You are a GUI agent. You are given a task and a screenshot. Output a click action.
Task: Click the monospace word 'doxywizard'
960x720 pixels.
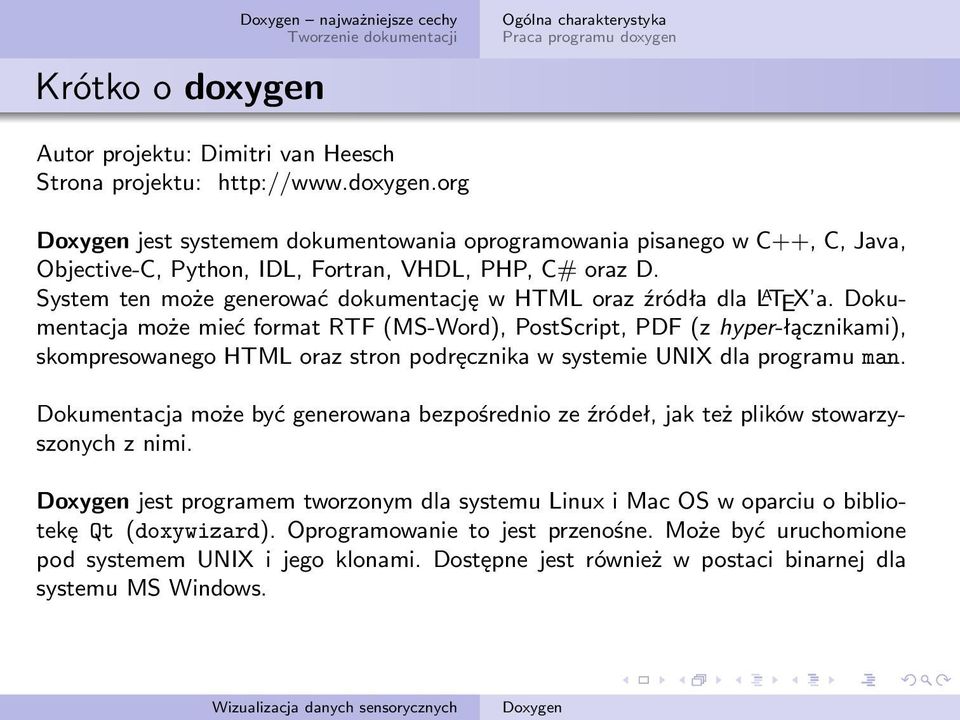click(197, 531)
